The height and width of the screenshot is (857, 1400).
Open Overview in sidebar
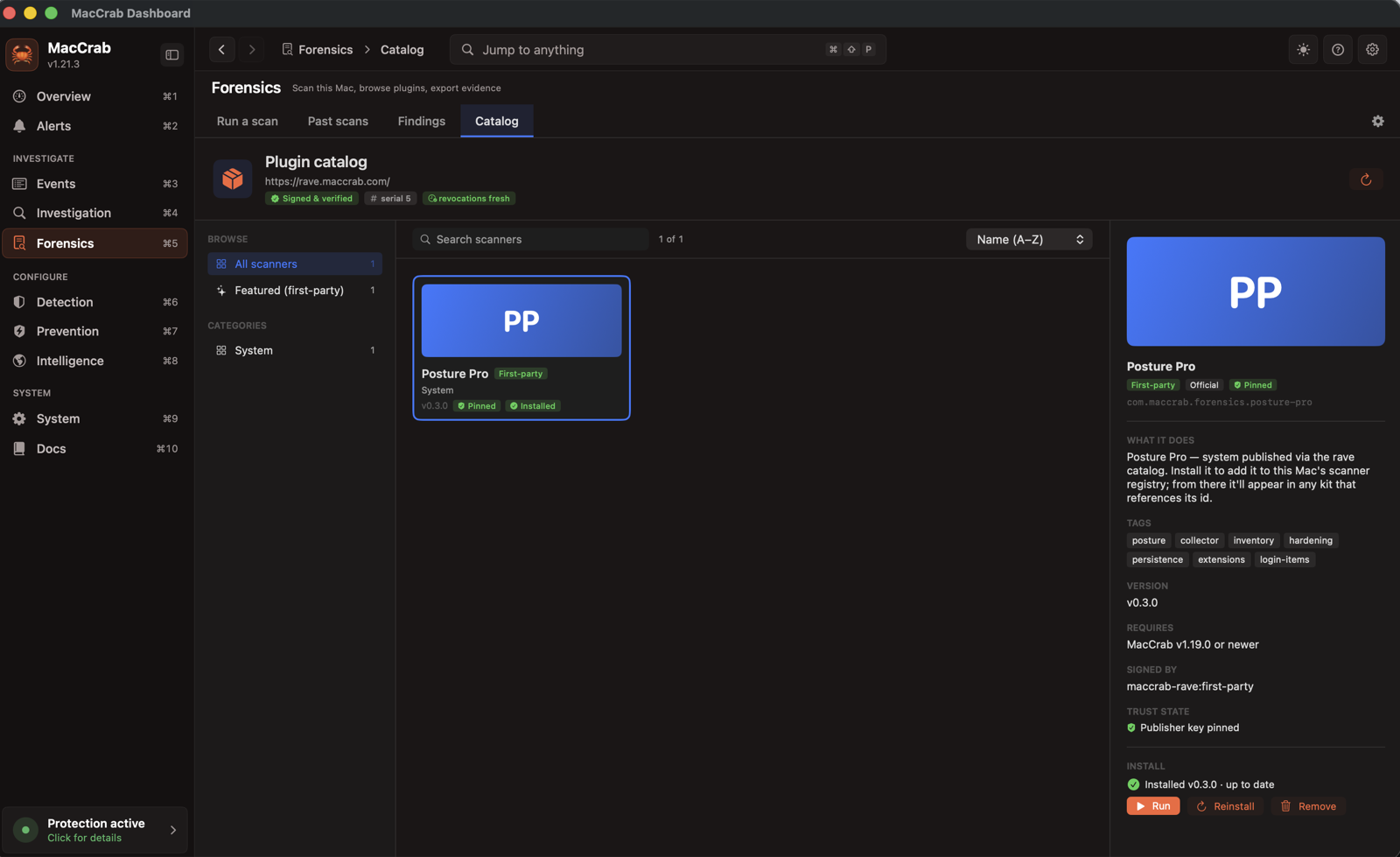tap(94, 96)
